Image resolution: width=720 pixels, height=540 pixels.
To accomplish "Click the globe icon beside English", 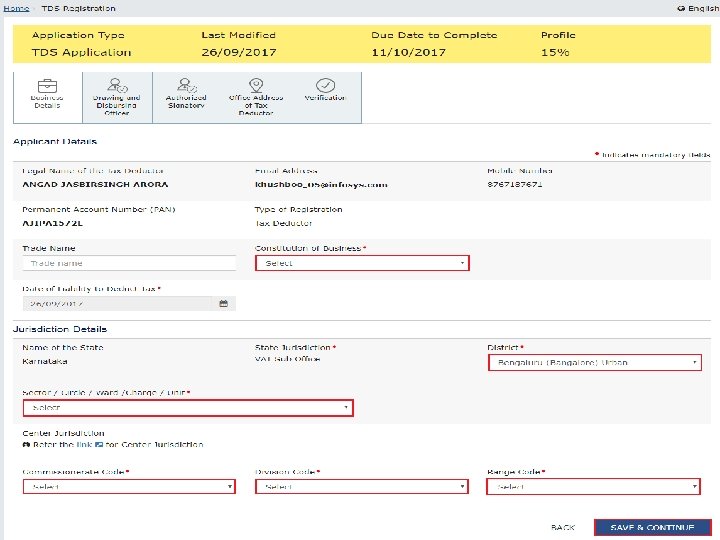I will (x=681, y=8).
